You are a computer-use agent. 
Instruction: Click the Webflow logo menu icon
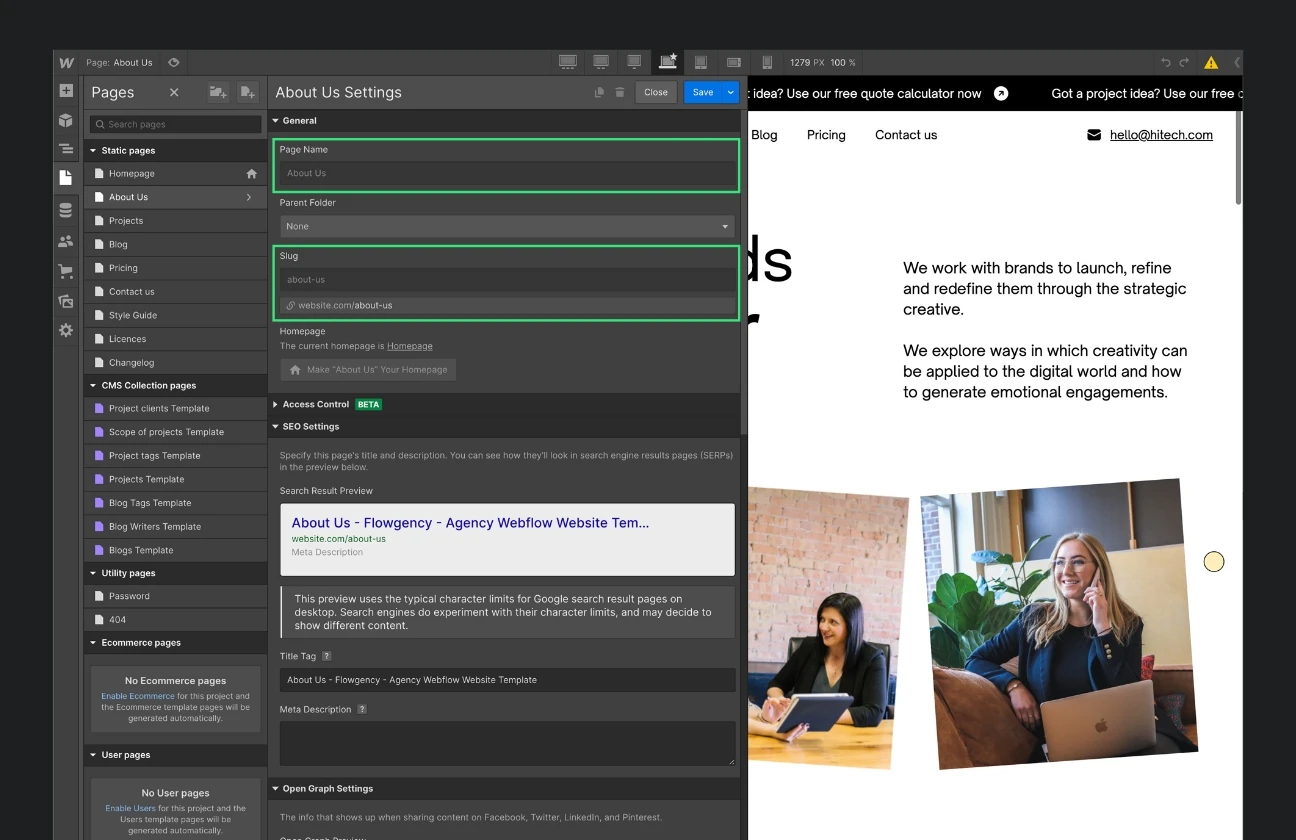pyautogui.click(x=67, y=62)
